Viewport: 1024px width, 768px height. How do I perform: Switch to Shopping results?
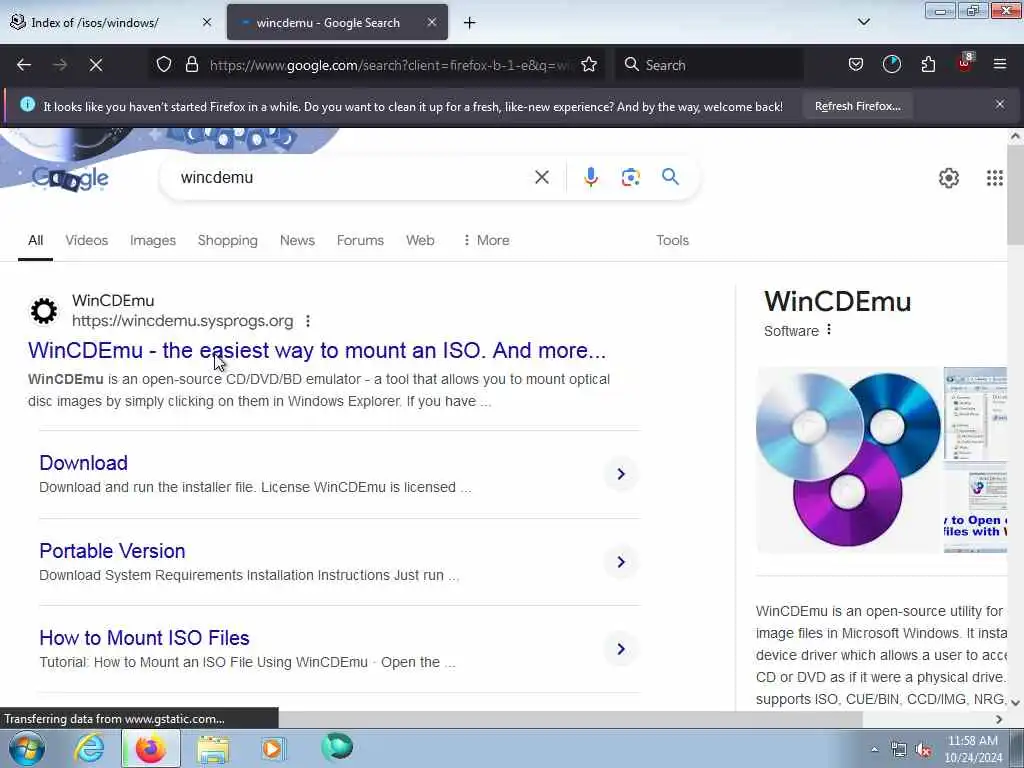coord(227,240)
